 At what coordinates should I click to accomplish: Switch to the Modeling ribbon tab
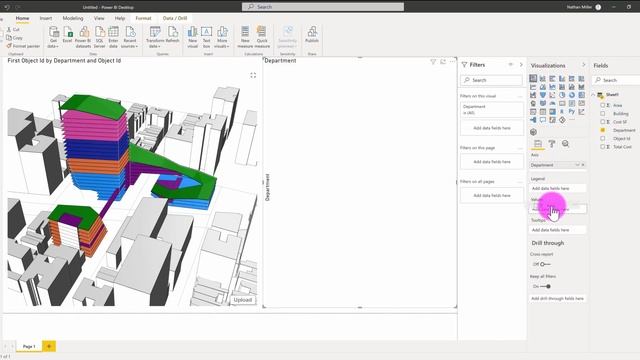pos(73,18)
